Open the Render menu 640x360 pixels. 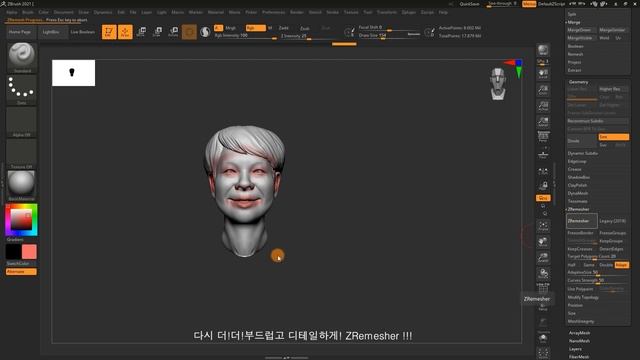point(297,12)
